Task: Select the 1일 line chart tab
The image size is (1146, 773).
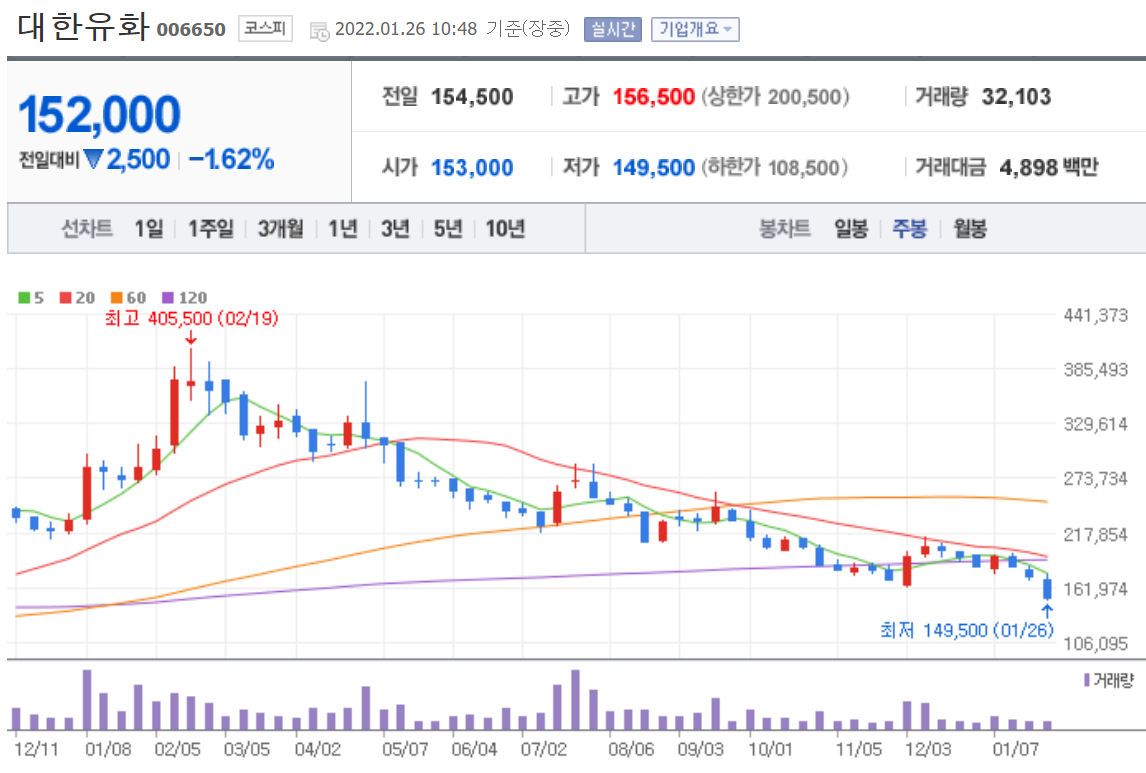Action: (x=149, y=229)
